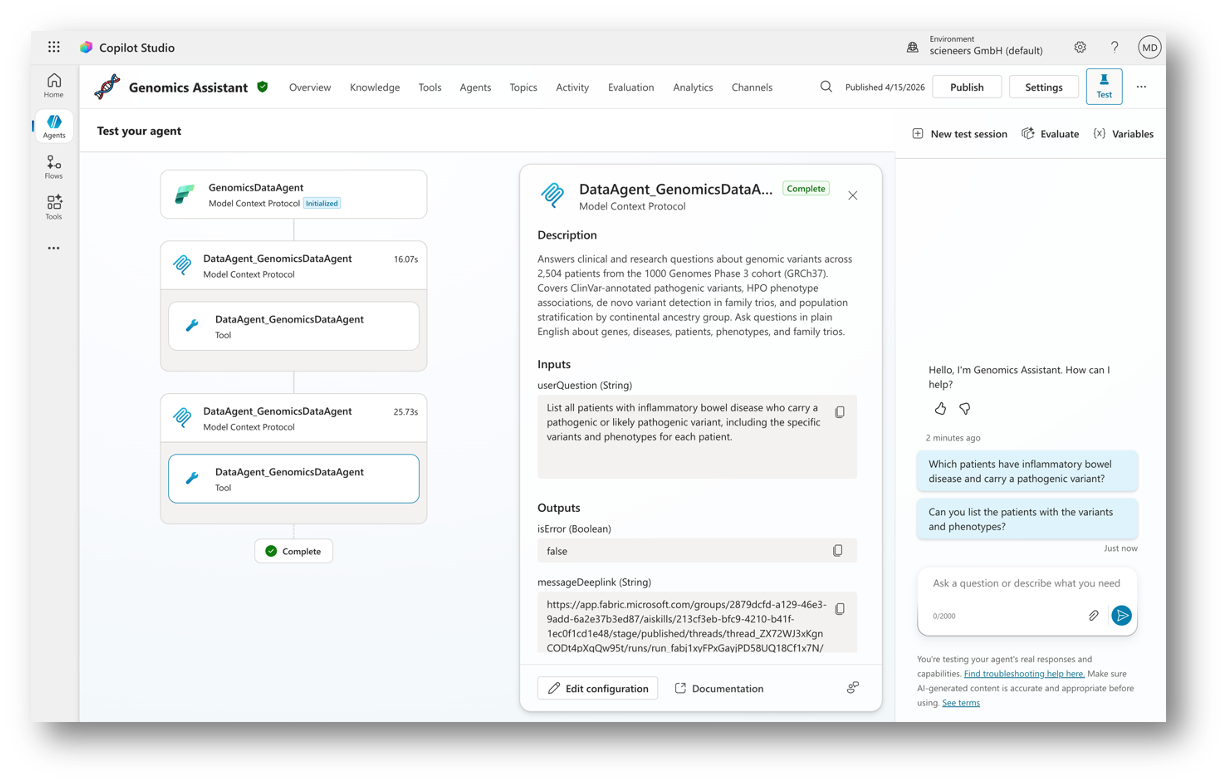The width and height of the screenshot is (1228, 784).
Task: Click the Publish button
Action: (967, 87)
